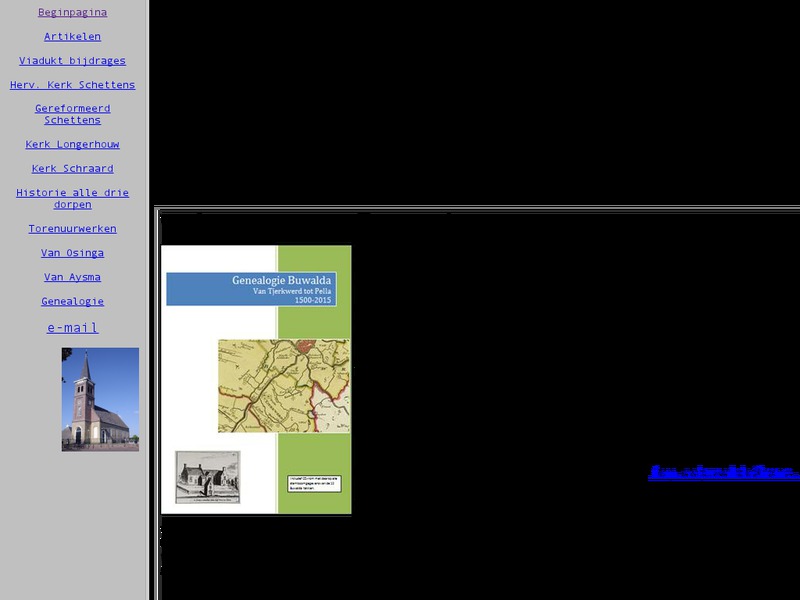Image resolution: width=800 pixels, height=600 pixels.
Task: Visit the Torenuurwerken page
Action: point(72,228)
